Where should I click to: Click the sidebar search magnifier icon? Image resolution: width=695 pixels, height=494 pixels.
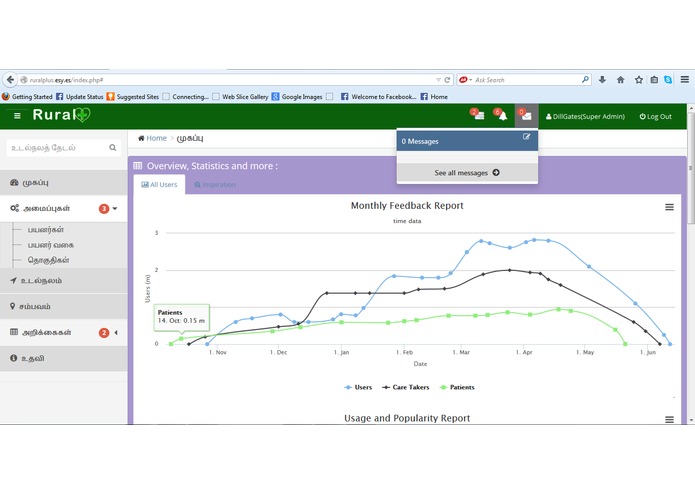click(x=113, y=148)
